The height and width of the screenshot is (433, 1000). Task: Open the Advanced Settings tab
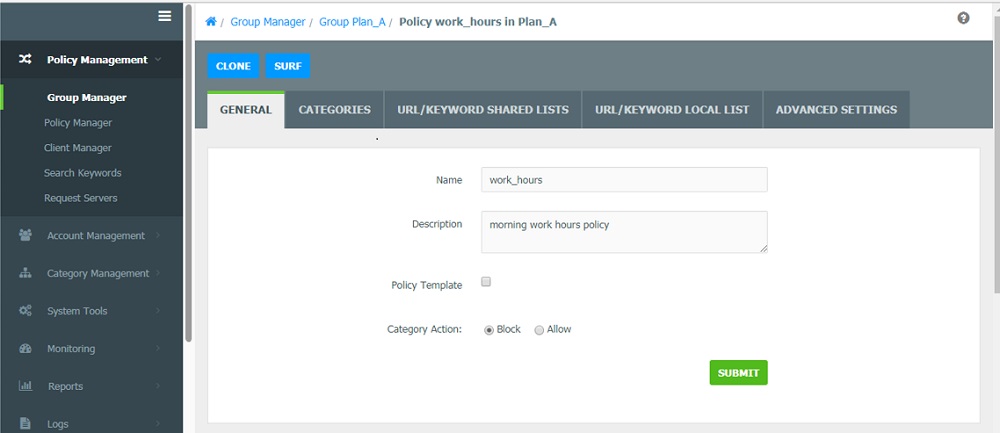[836, 110]
